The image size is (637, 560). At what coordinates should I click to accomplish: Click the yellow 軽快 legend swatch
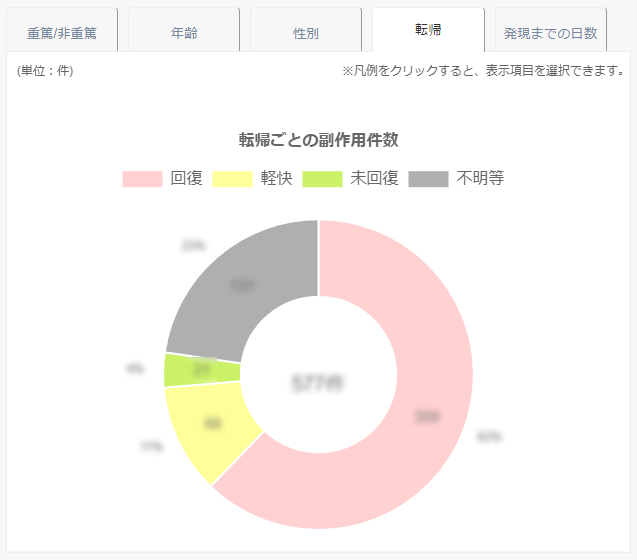tap(233, 179)
